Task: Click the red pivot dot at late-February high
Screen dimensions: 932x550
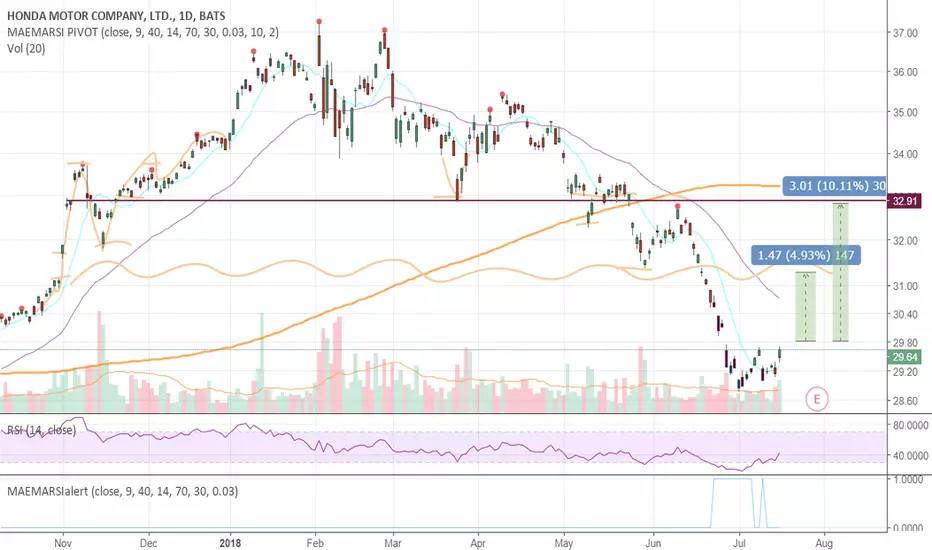Action: point(385,30)
